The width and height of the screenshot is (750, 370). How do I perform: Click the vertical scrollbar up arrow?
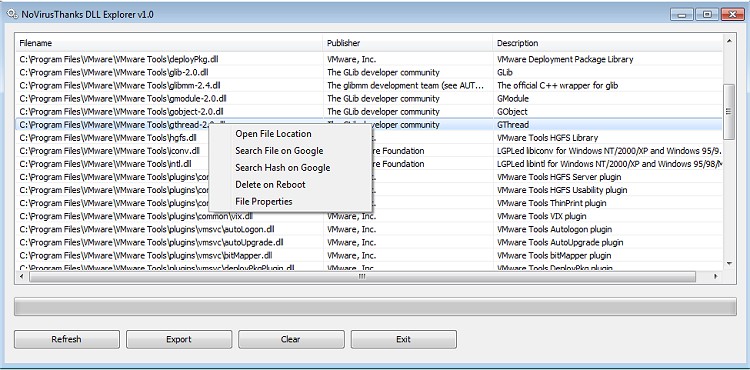click(729, 41)
